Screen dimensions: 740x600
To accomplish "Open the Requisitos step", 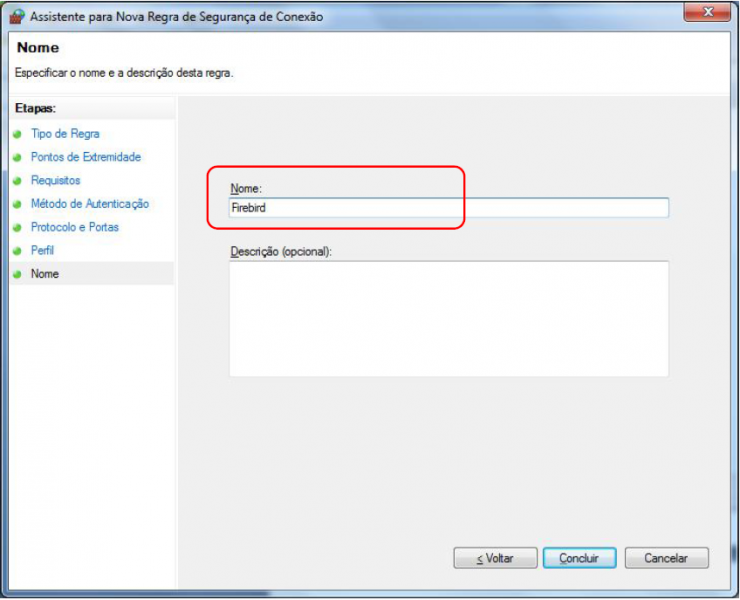I will [56, 180].
